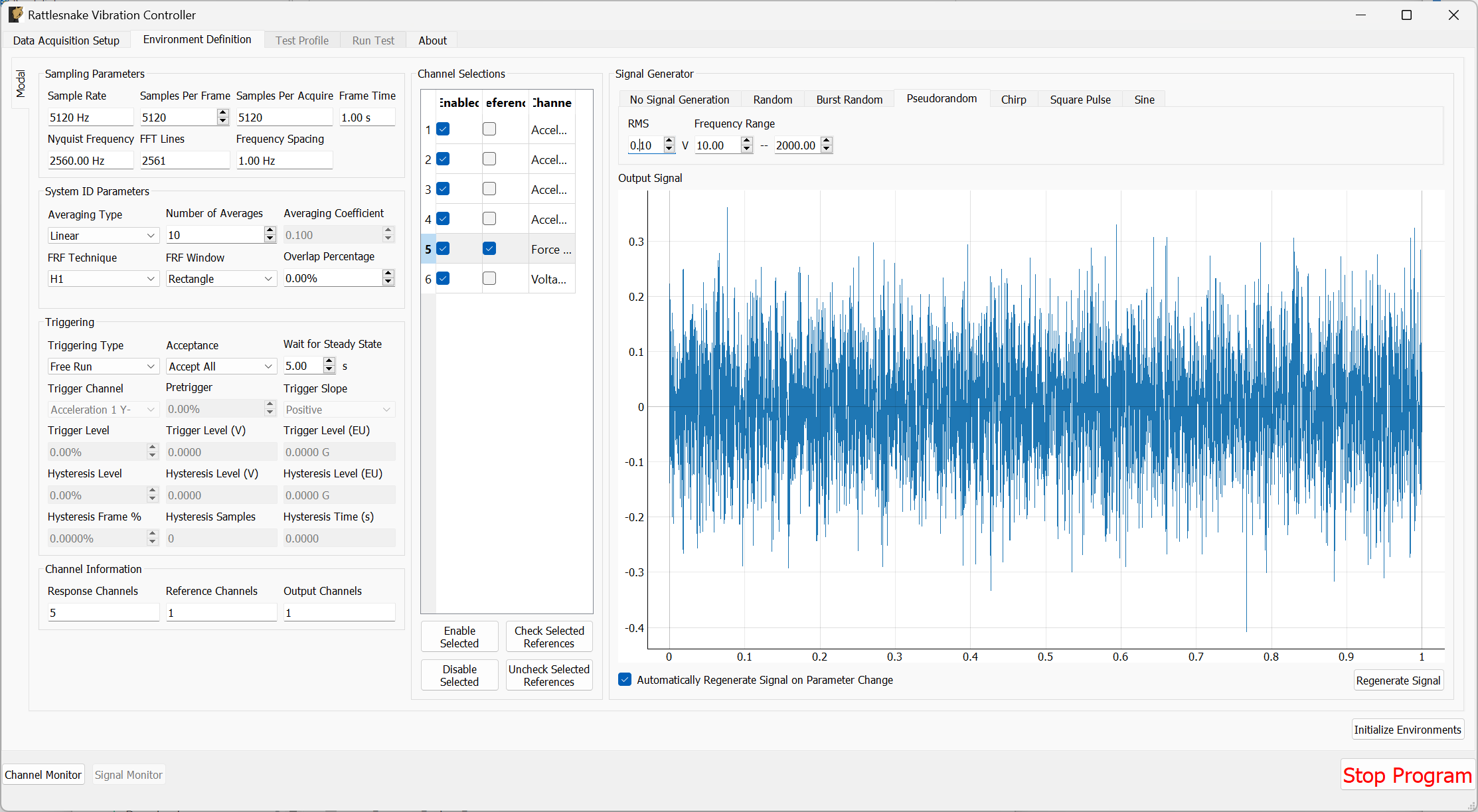This screenshot has width=1478, height=812.
Task: Increment the Number of Averages stepper
Action: pyautogui.click(x=270, y=230)
